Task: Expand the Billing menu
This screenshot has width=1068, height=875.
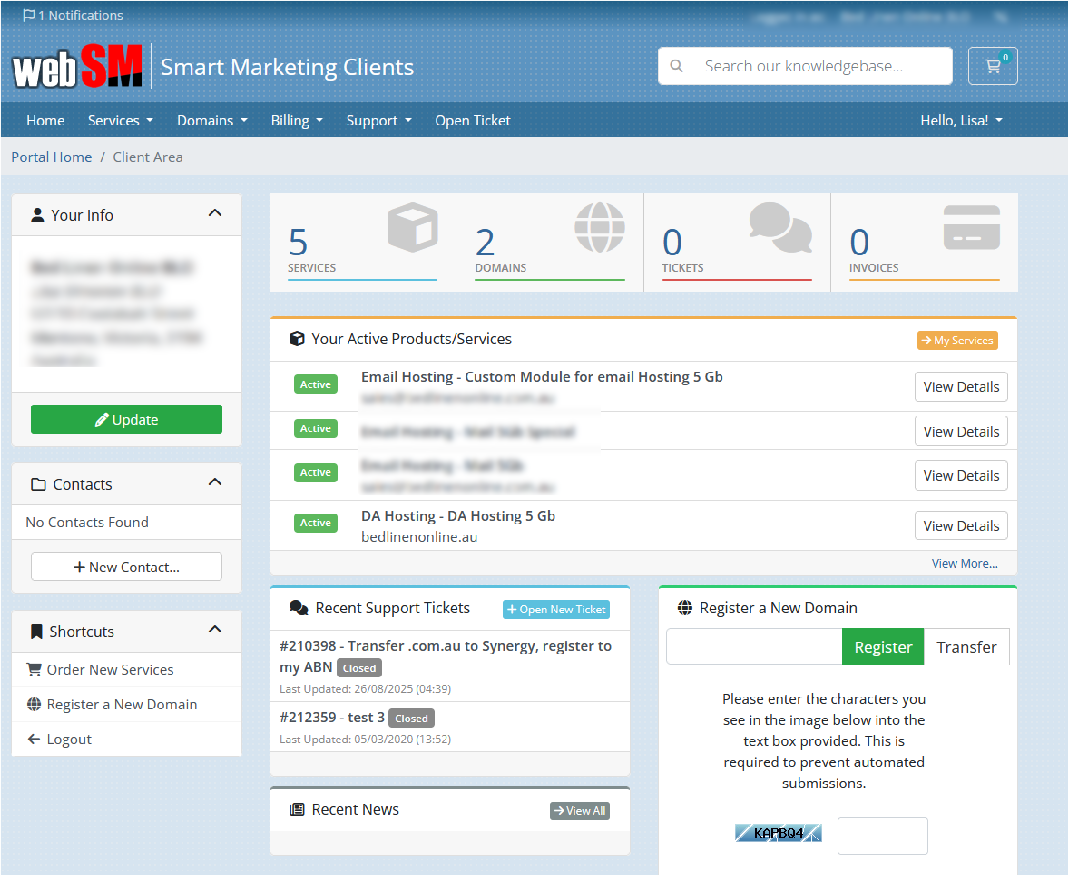Action: 296,120
